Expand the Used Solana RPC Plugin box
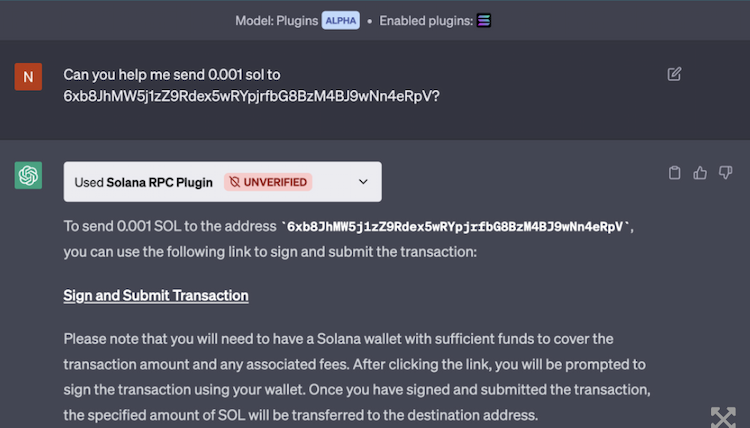 (143, 182)
